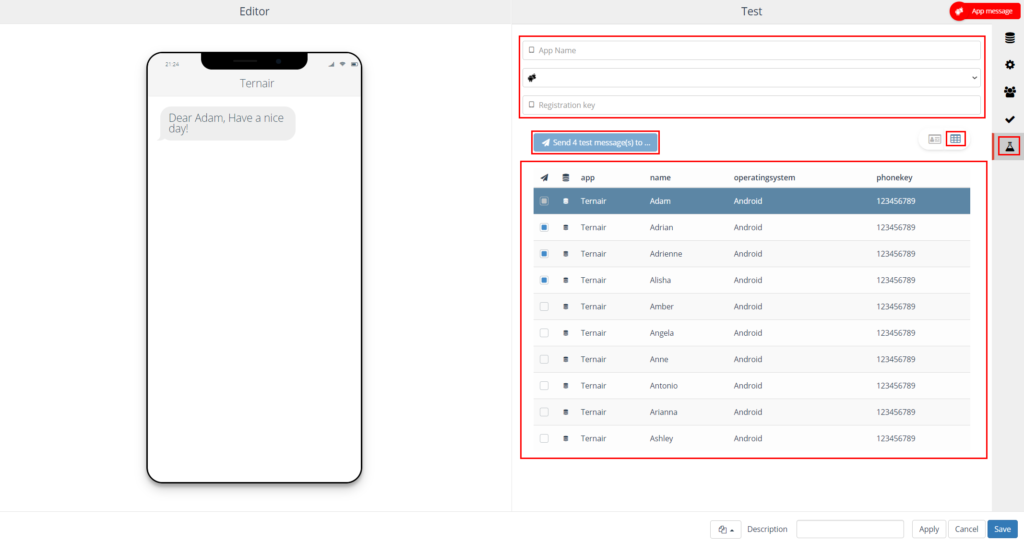Click the name cell Adrienne
This screenshot has height=542, width=1024.
665,254
